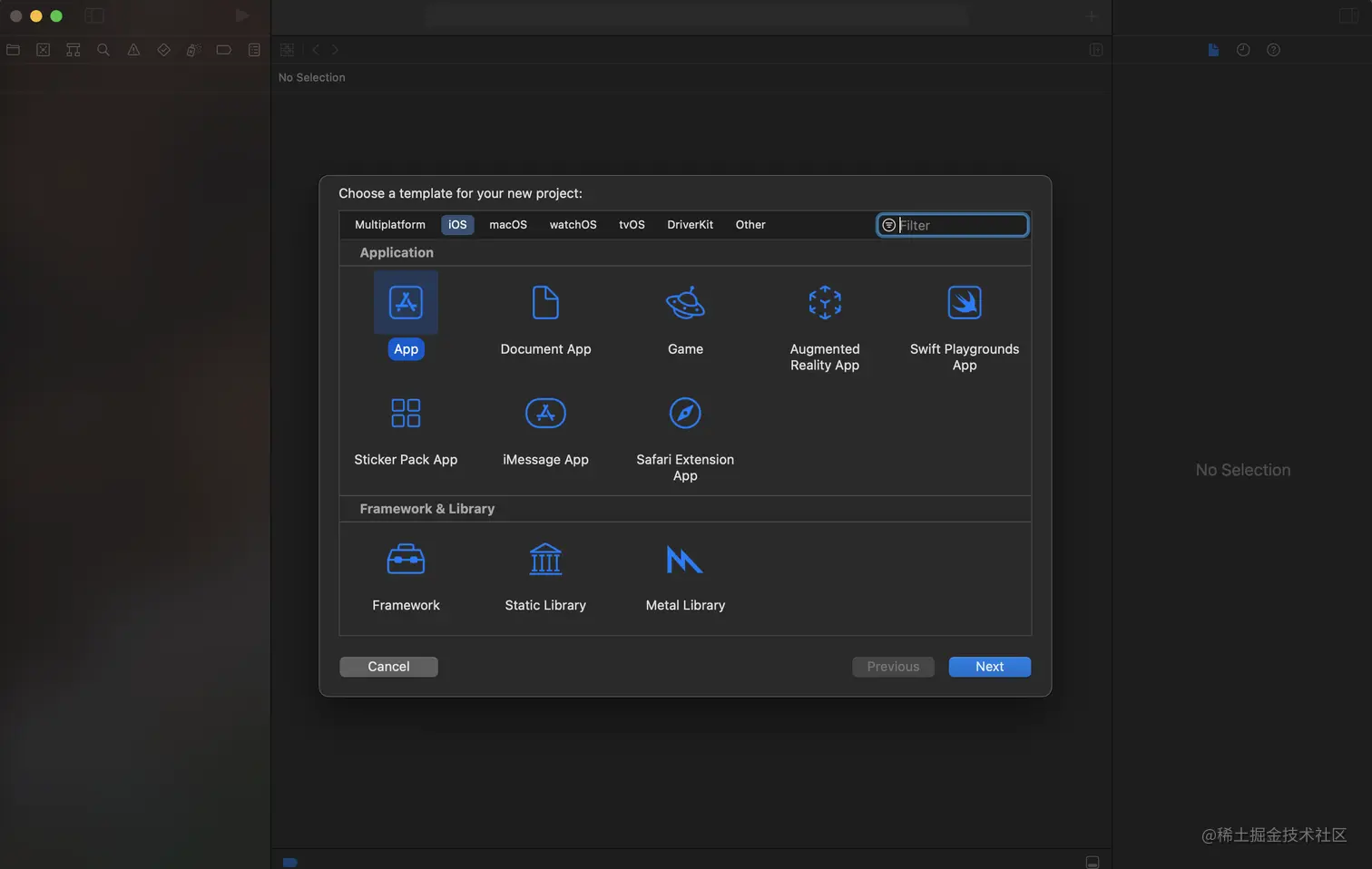This screenshot has height=869, width=1372.
Task: Click the Filter search field
Action: pyautogui.click(x=953, y=225)
